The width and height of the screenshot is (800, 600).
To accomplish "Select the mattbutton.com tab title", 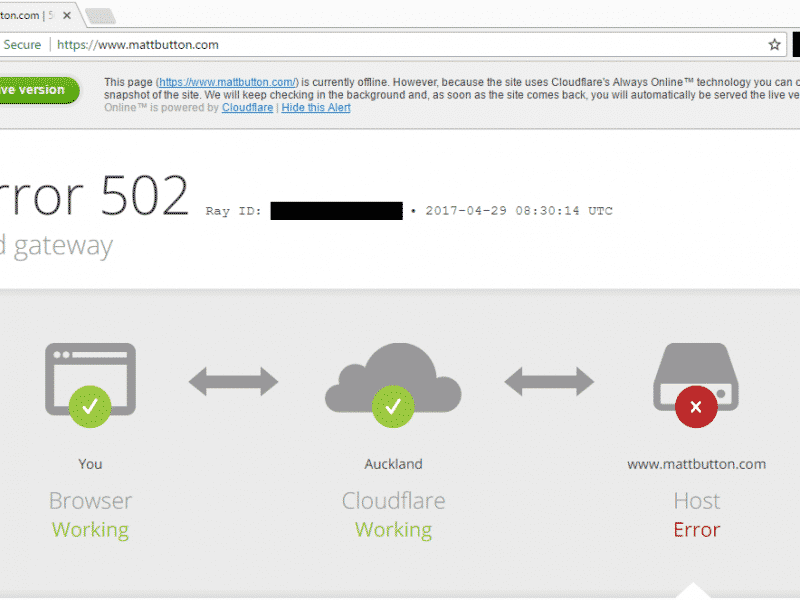I will (x=26, y=15).
